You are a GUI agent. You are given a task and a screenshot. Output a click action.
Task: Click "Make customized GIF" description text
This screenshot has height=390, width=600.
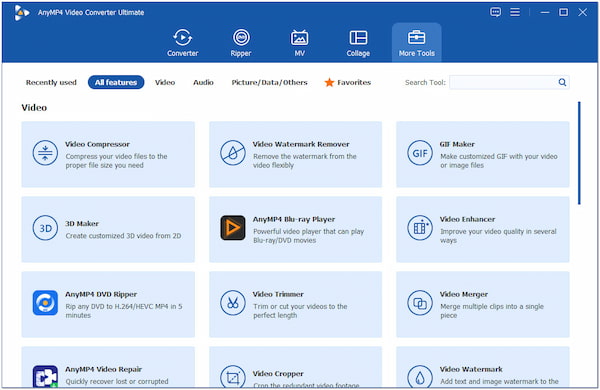pos(499,161)
